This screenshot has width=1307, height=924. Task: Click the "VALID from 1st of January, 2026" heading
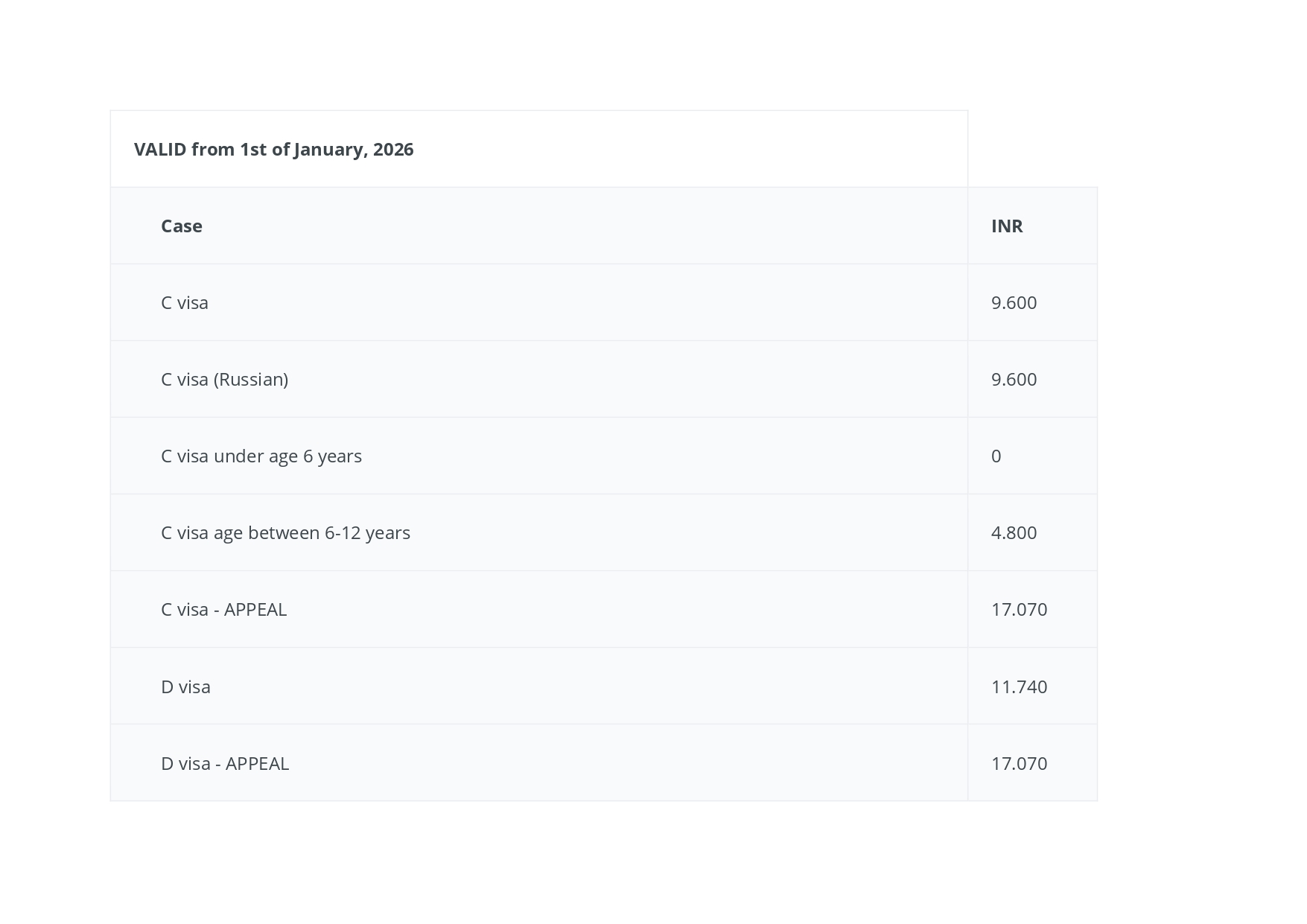(x=273, y=150)
